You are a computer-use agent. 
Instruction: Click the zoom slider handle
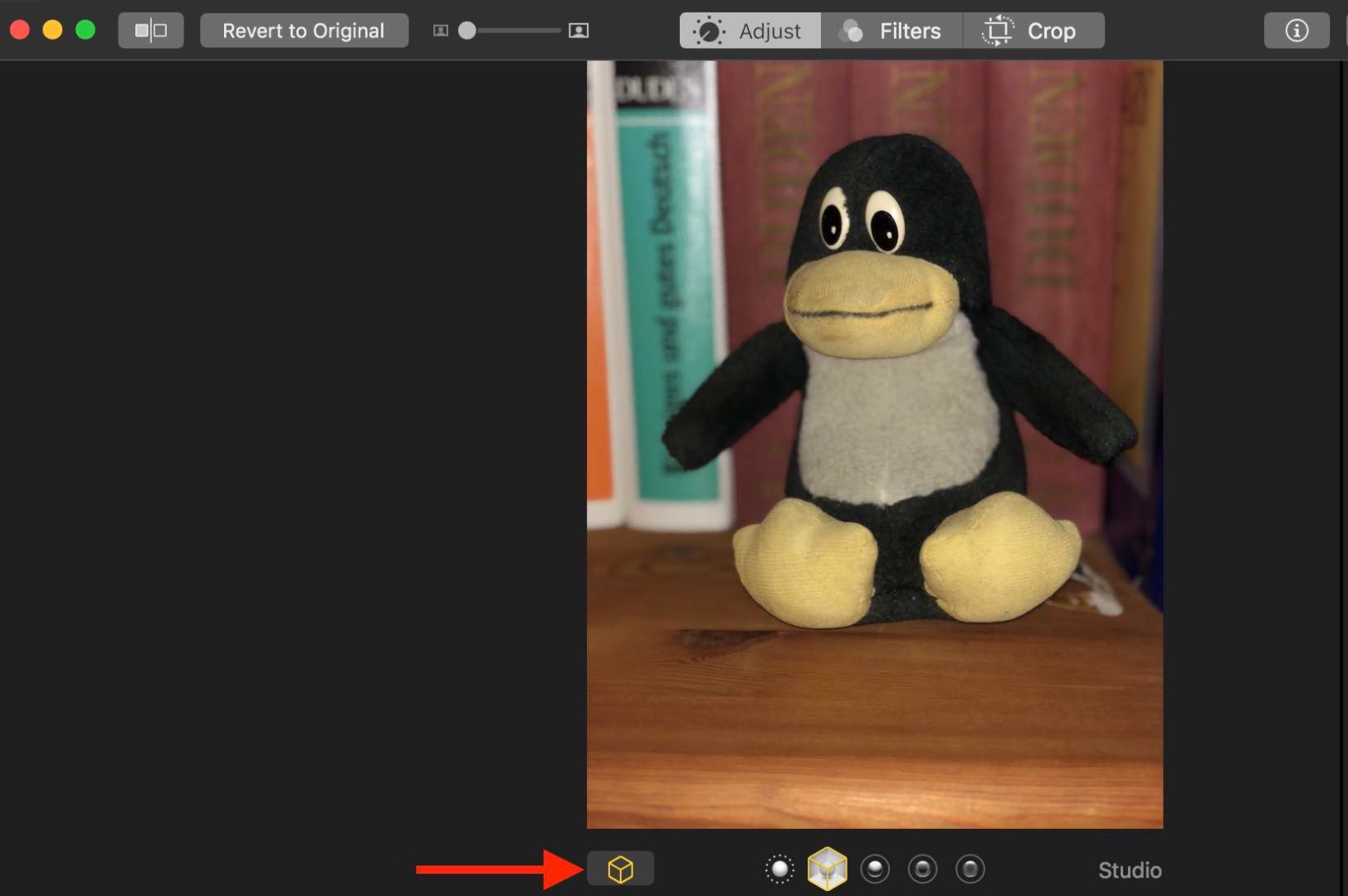[x=467, y=31]
